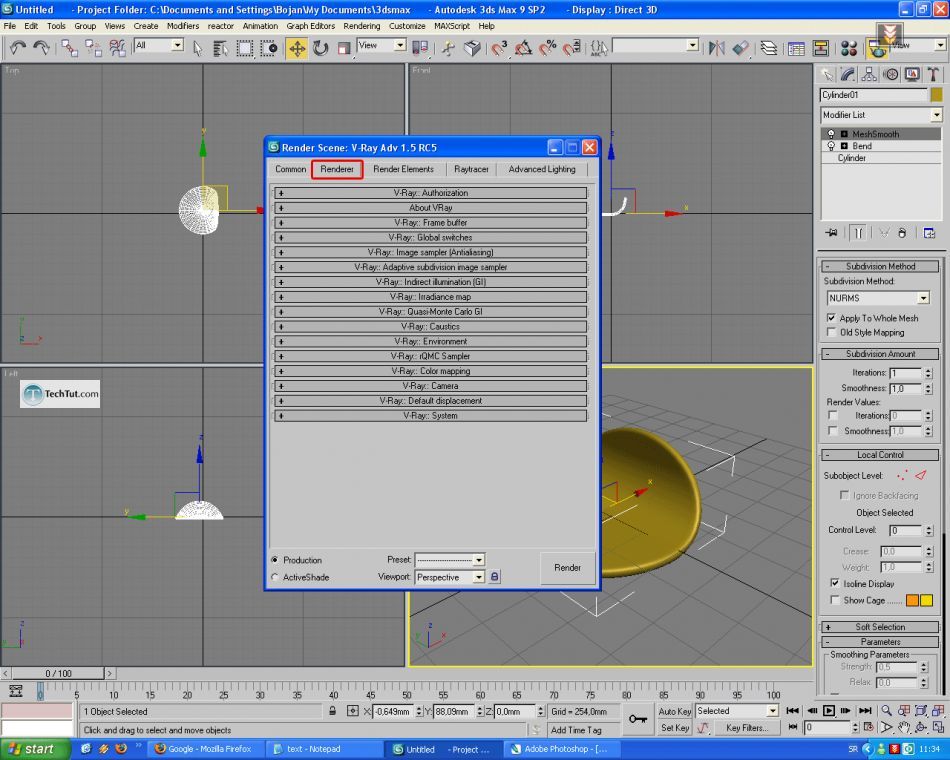Activate the Select and Uniform Scale tool
Screen dimensions: 950x760
[x=344, y=48]
